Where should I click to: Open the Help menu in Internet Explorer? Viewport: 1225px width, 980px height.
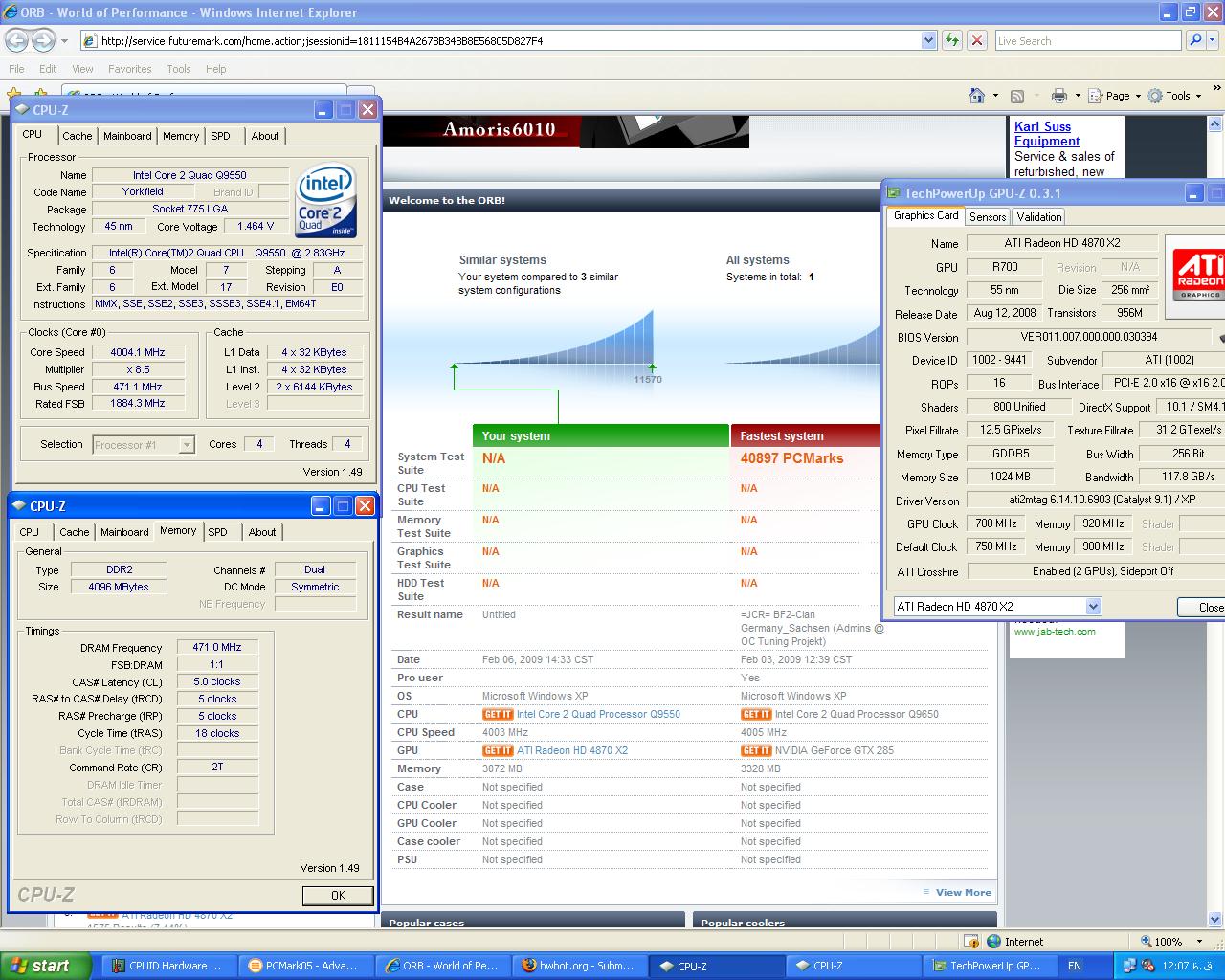(215, 69)
